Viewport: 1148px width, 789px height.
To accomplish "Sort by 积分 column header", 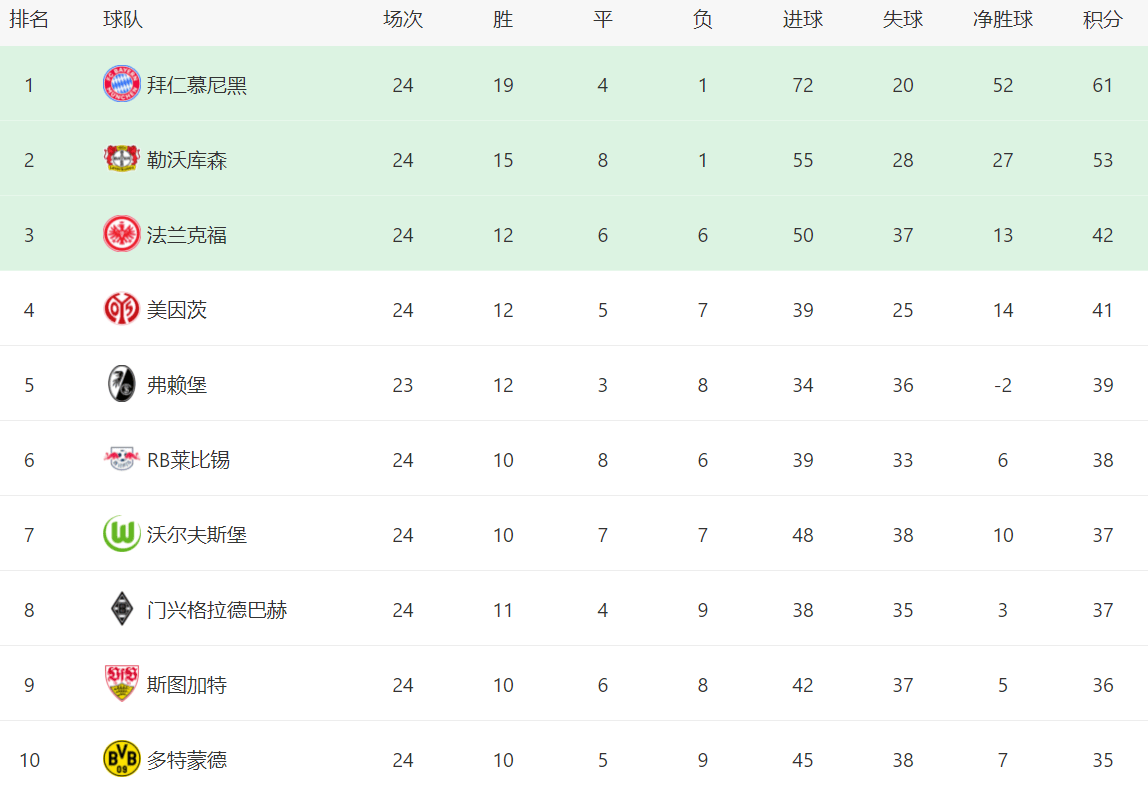I will pyautogui.click(x=1103, y=20).
